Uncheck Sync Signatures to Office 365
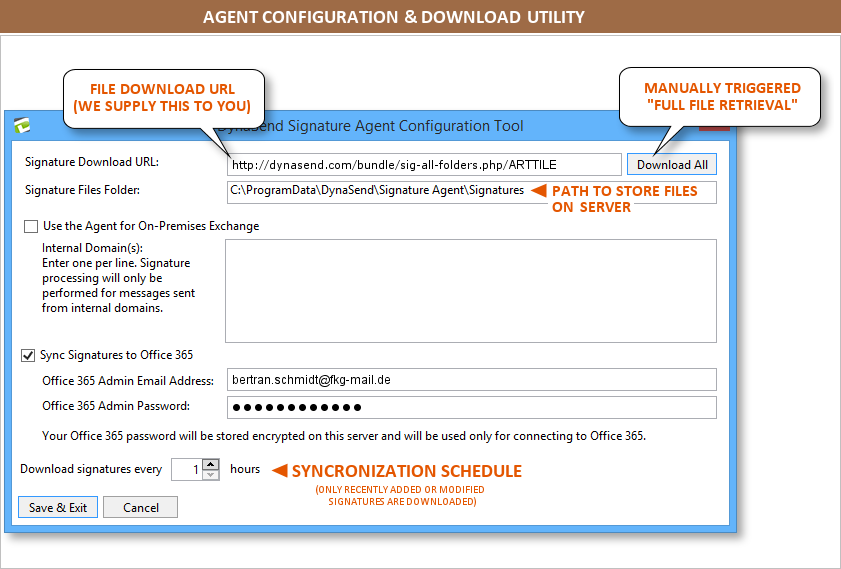The width and height of the screenshot is (841, 569). pos(28,356)
